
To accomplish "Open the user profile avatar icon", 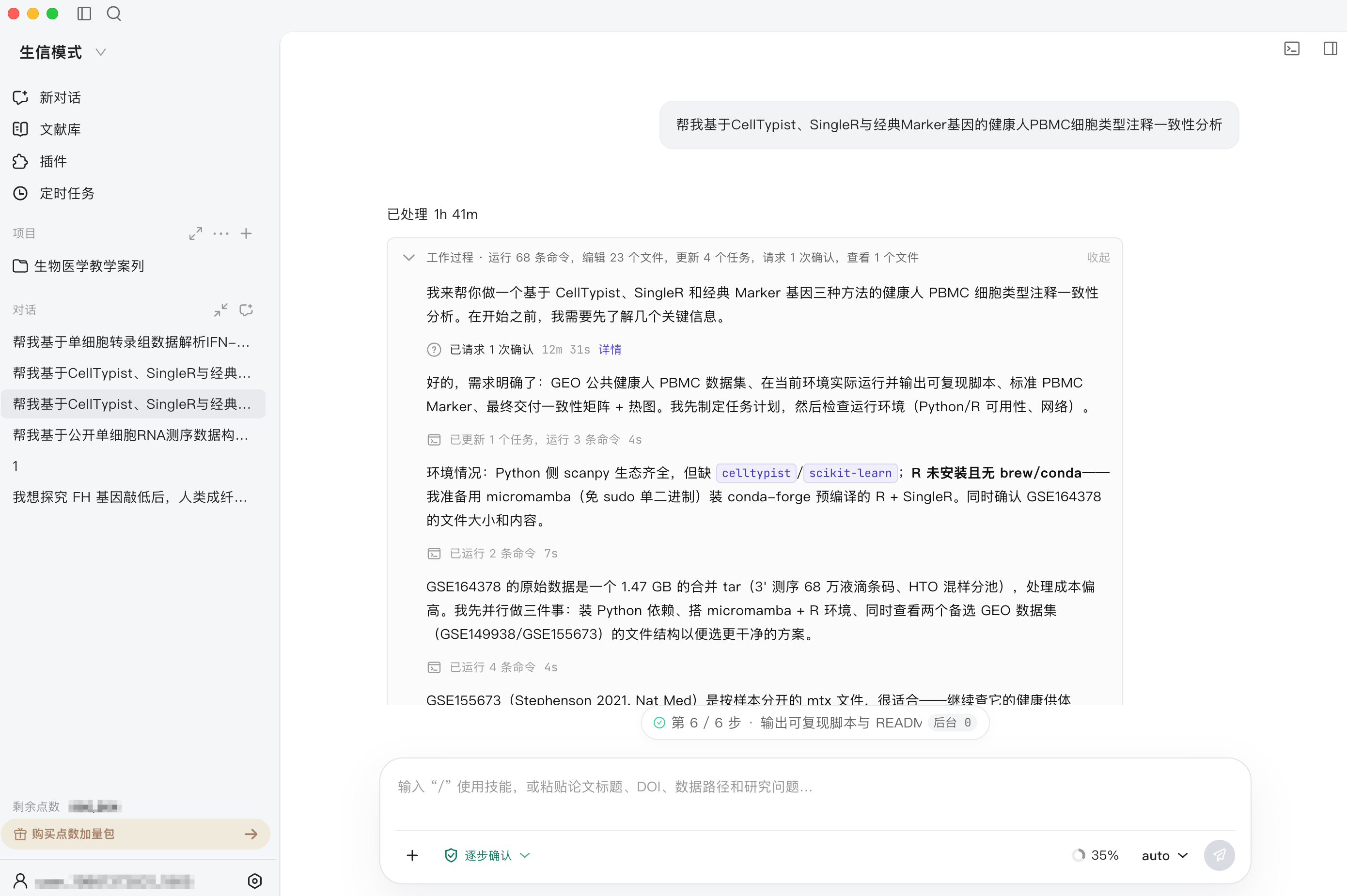I will coord(20,881).
